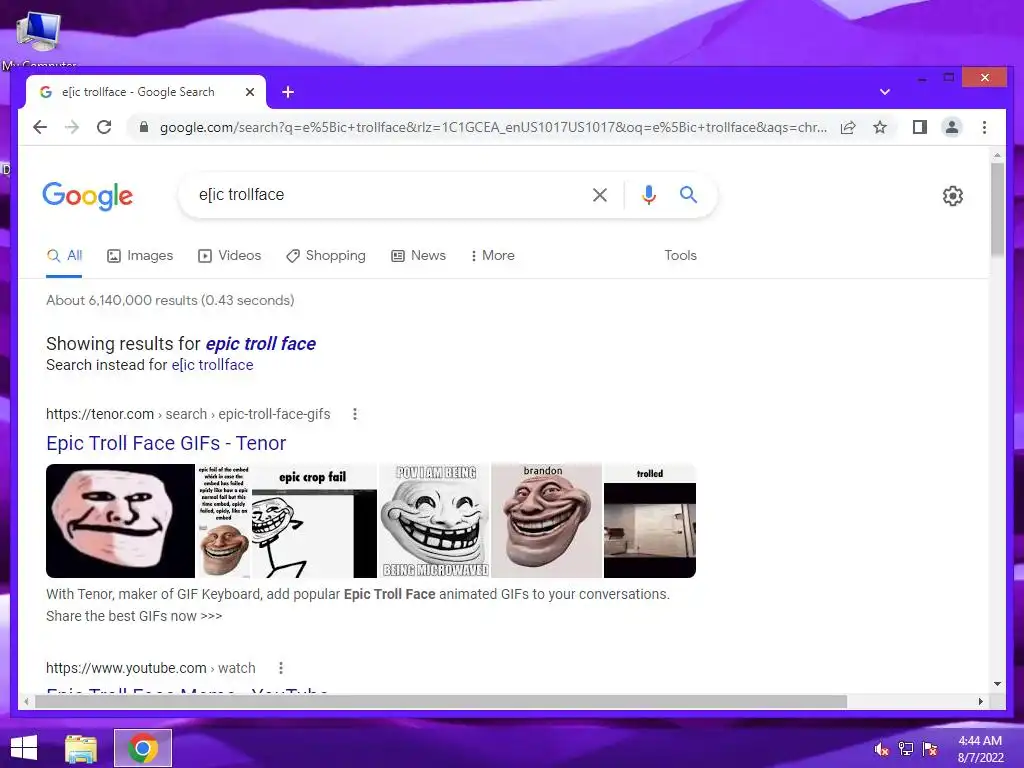Close the e[ic trollface tab
Image resolution: width=1024 pixels, height=768 pixels.
249,92
